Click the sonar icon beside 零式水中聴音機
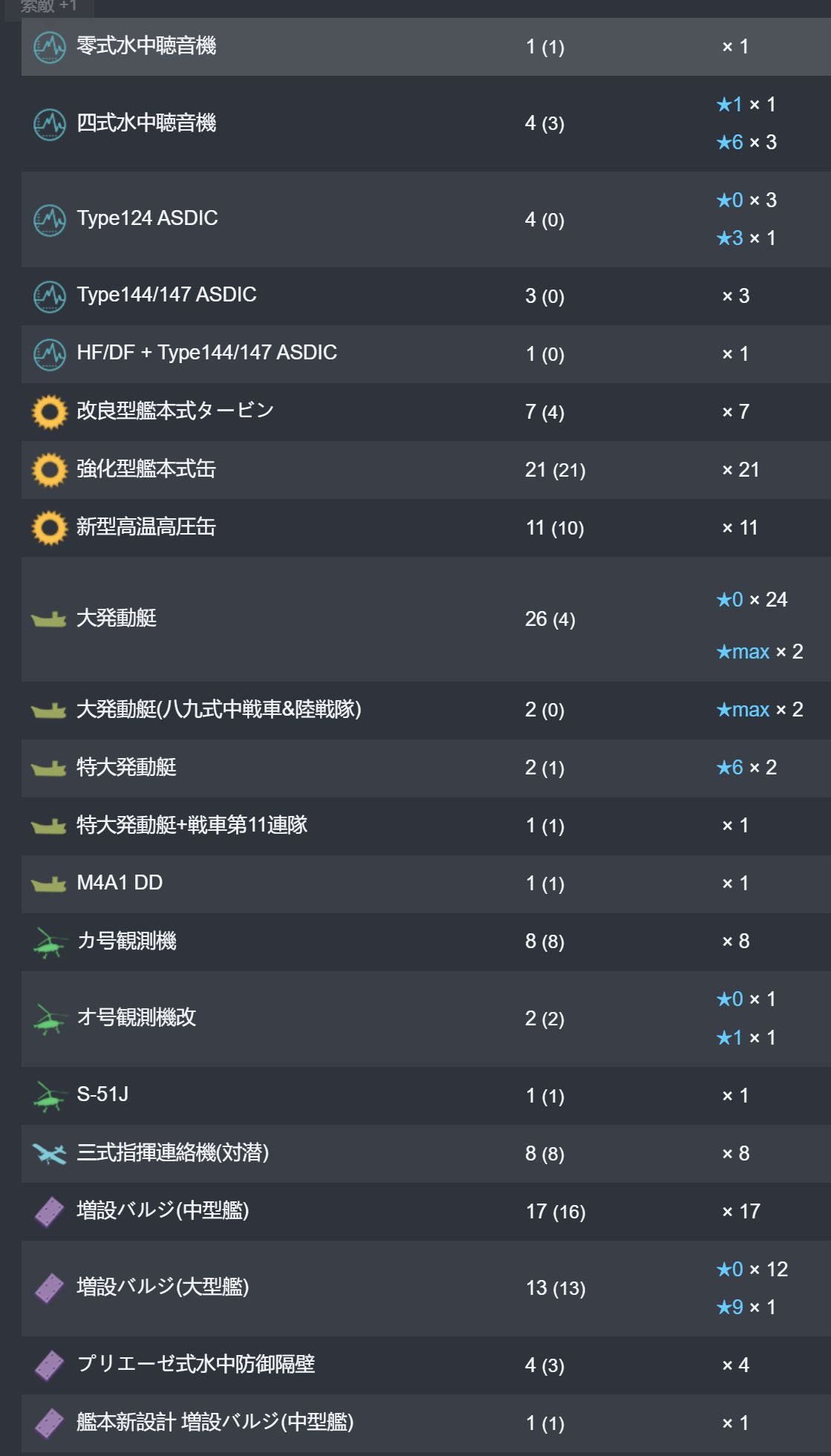The image size is (831, 1456). point(50,48)
